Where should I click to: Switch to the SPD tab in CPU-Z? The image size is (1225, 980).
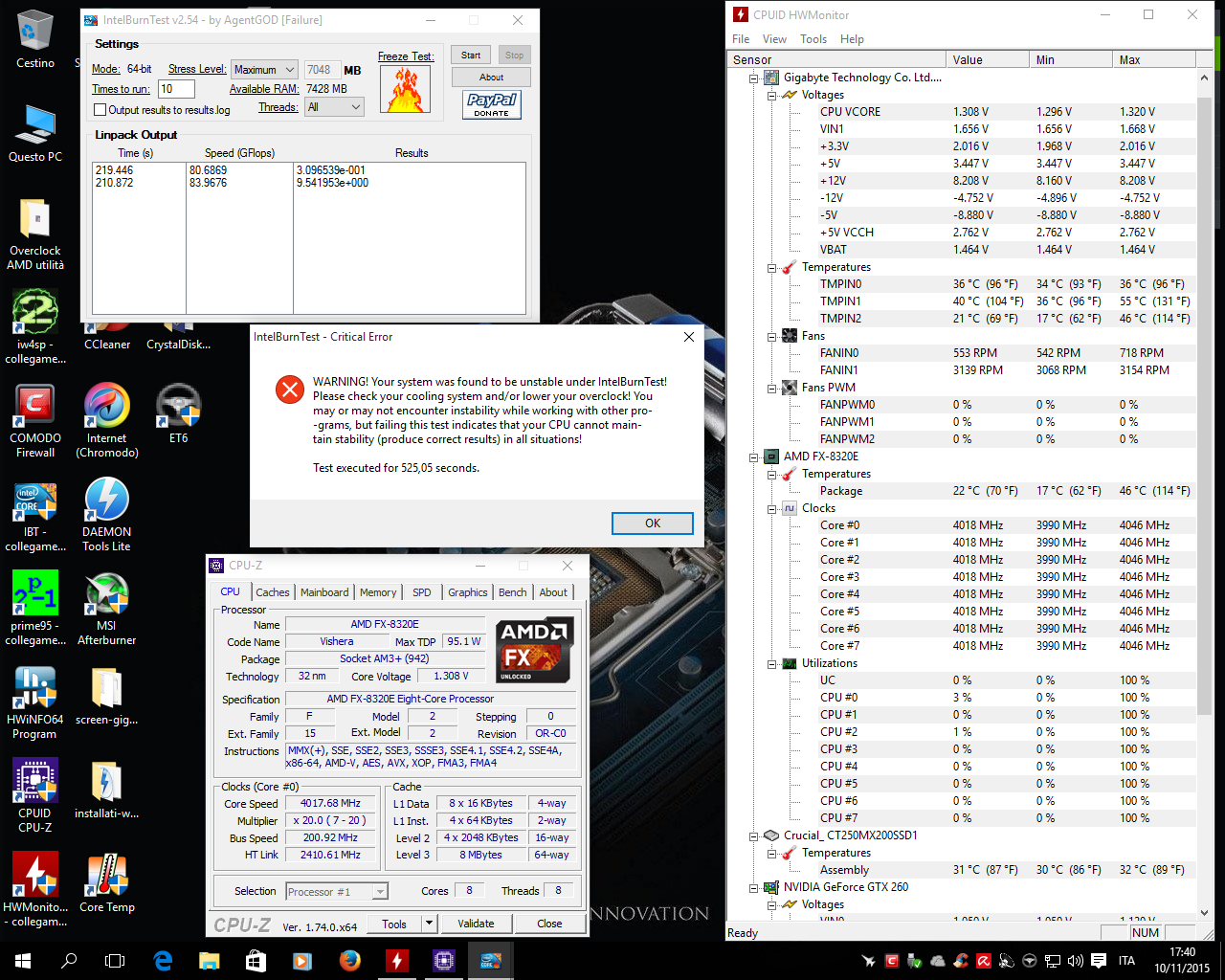click(x=422, y=592)
